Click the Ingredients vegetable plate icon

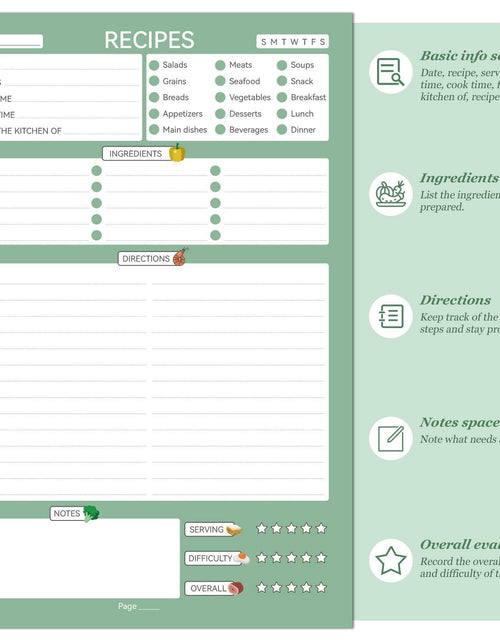[390, 194]
